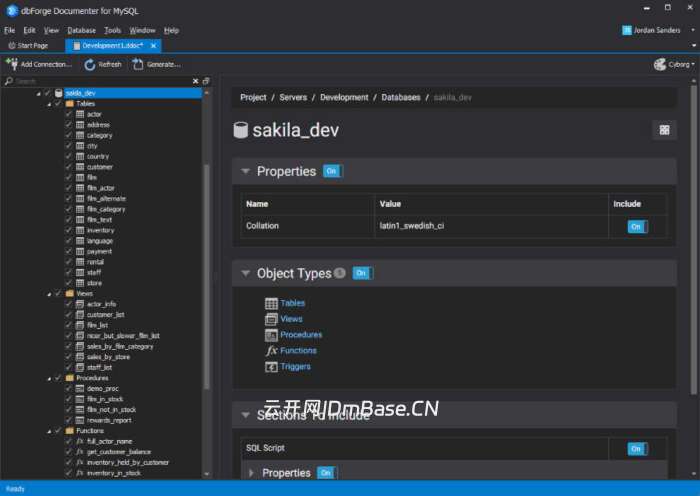Click the actor table icon
Screen dimensions: 700x496
pos(80,114)
